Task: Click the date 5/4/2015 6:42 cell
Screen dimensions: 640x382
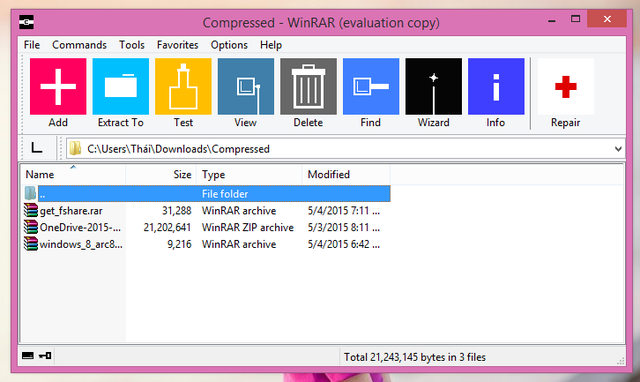Action: coord(344,244)
